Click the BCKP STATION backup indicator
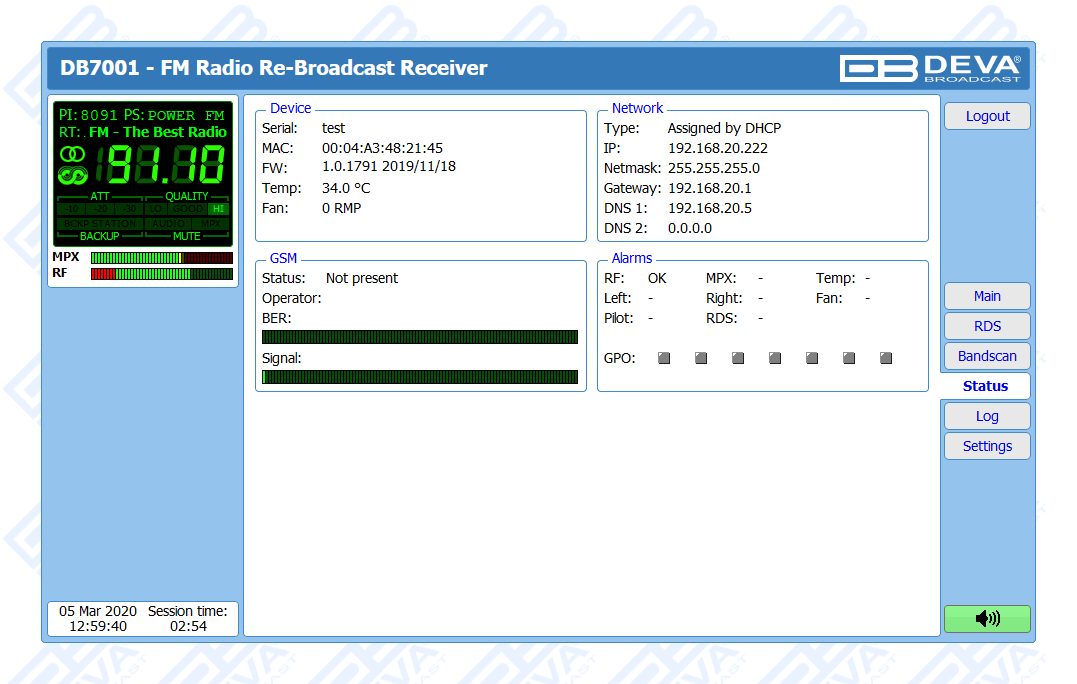Image resolution: width=1077 pixels, height=684 pixels. click(100, 223)
